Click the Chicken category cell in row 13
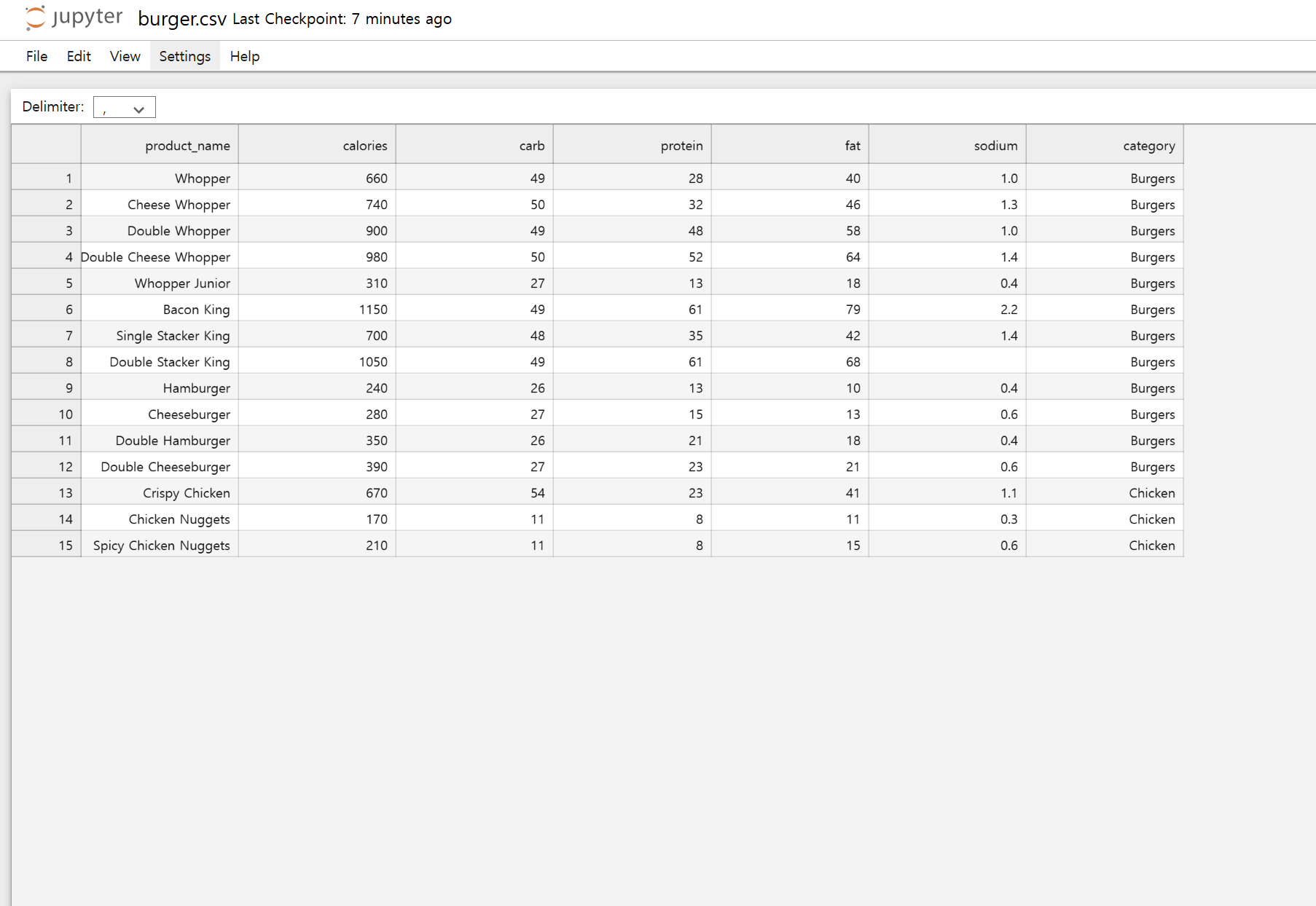The width and height of the screenshot is (1316, 906). (1105, 492)
